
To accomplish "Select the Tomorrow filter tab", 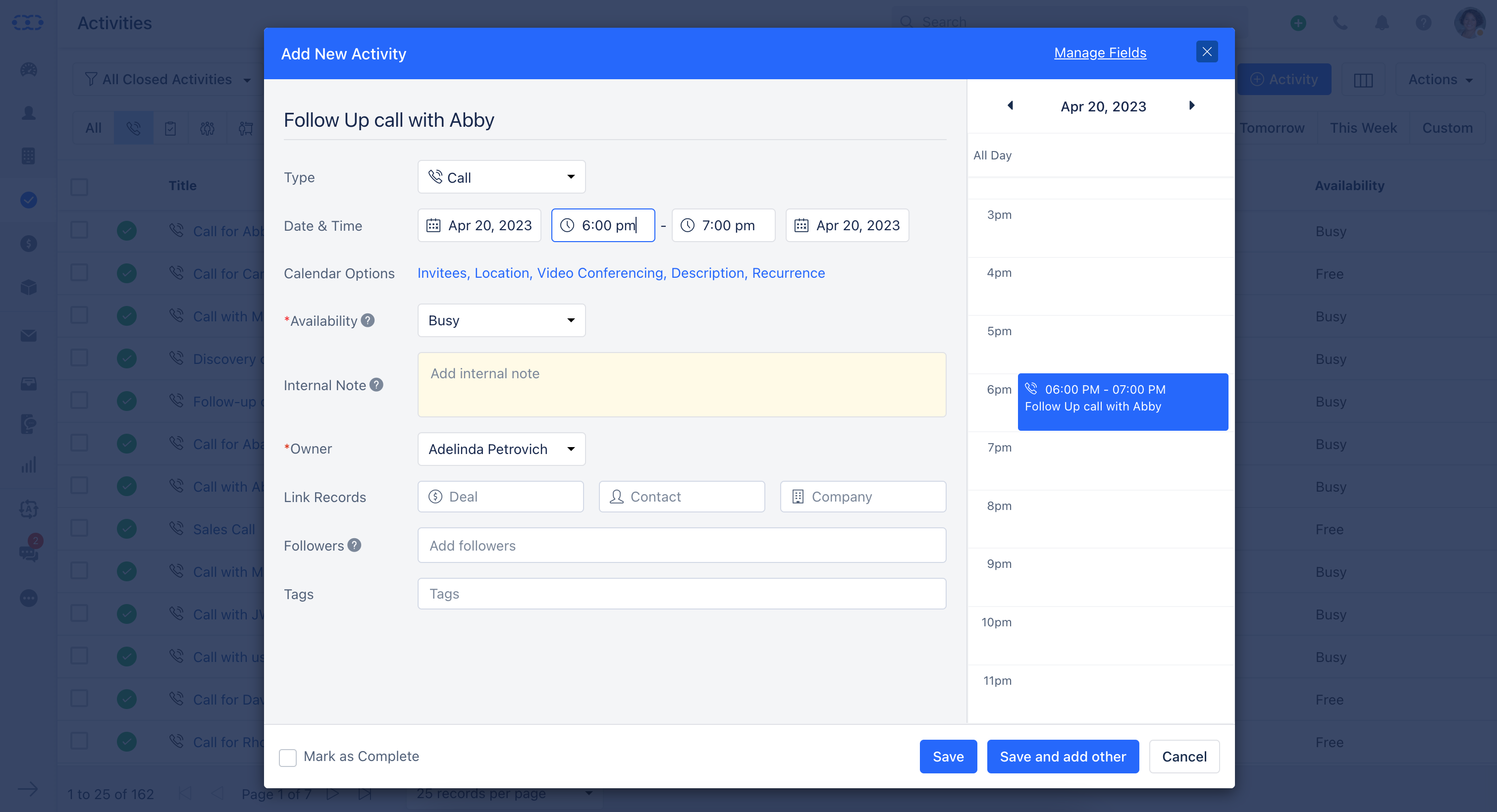I will click(1272, 128).
